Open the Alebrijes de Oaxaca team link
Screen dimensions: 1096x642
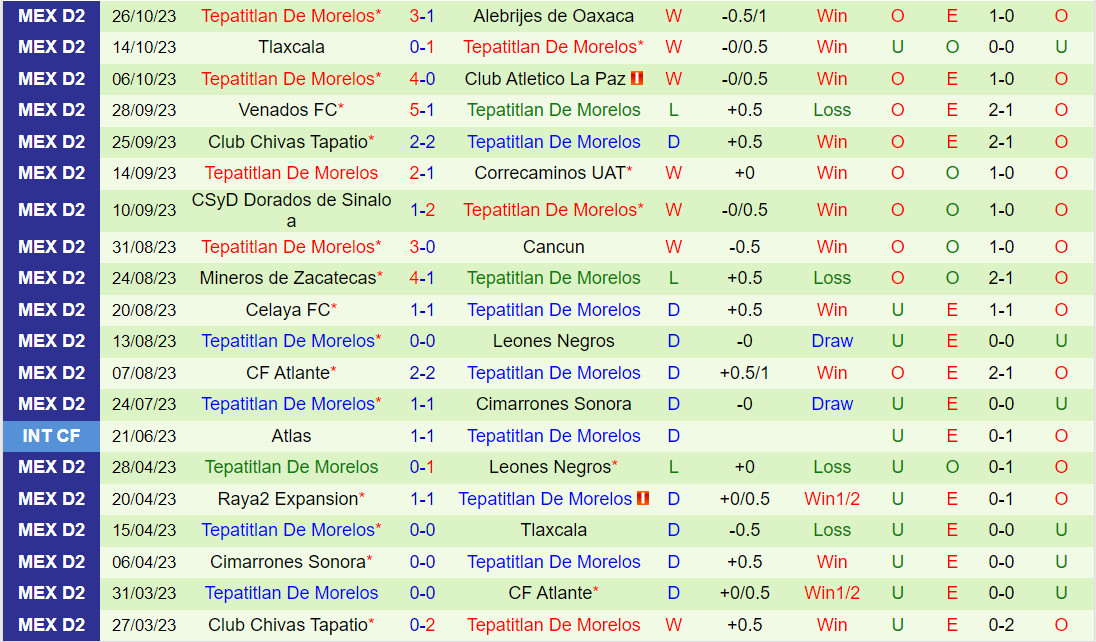[553, 16]
